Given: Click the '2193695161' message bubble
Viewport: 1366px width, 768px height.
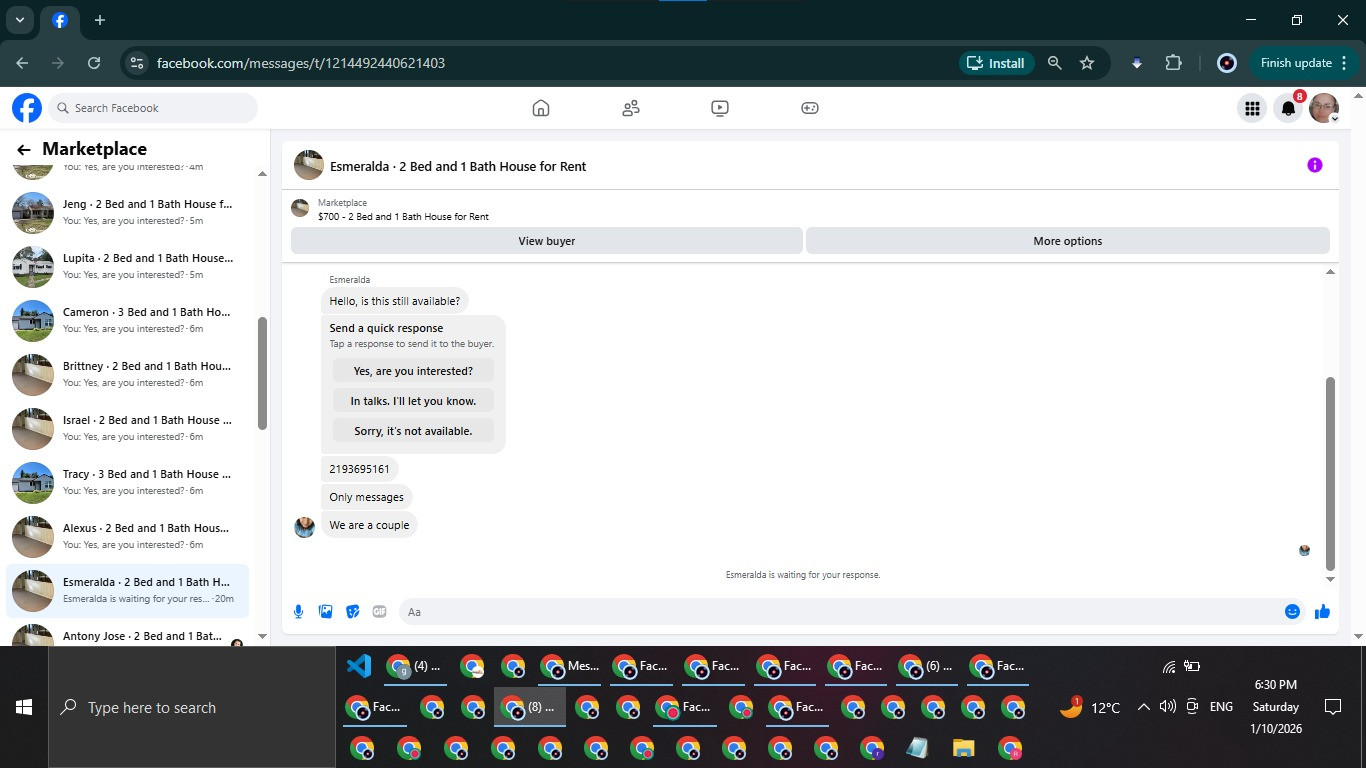Looking at the screenshot, I should (x=359, y=468).
